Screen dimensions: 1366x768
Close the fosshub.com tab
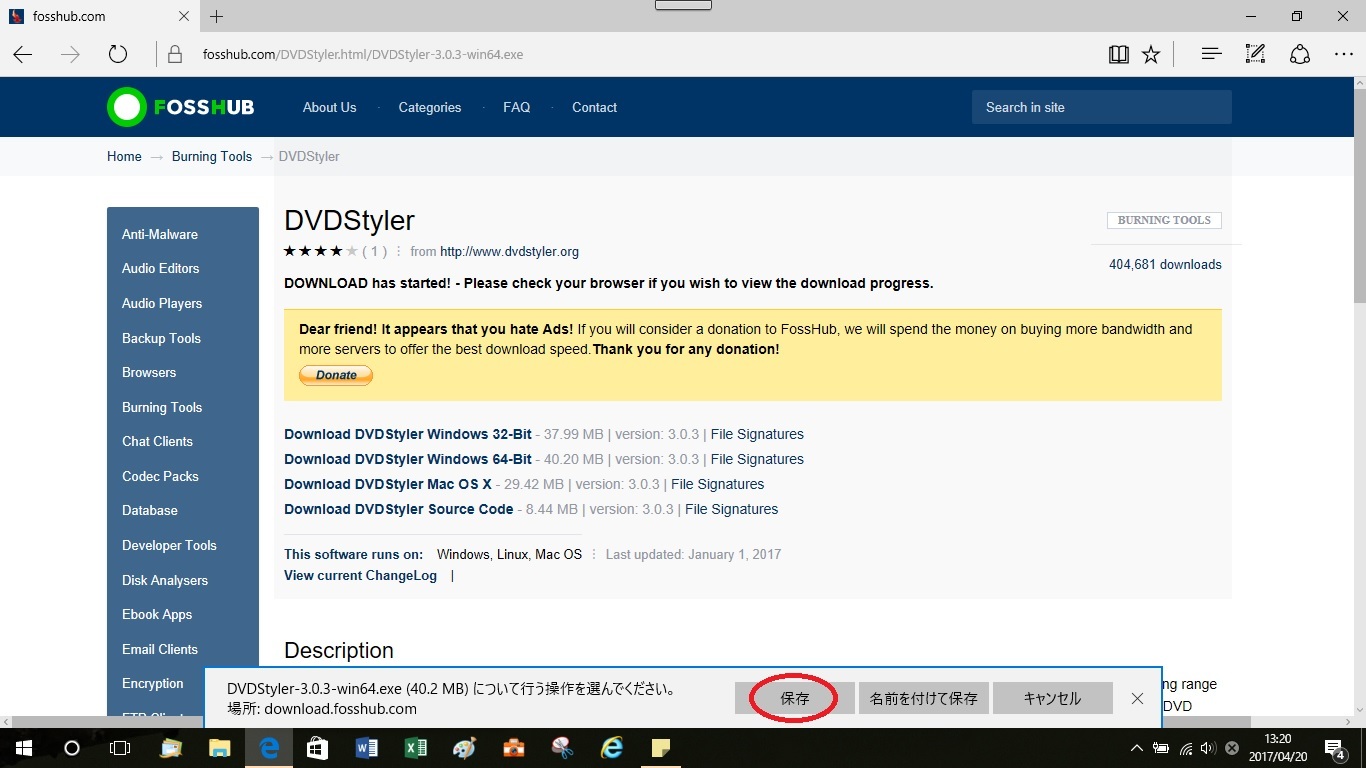[x=184, y=16]
